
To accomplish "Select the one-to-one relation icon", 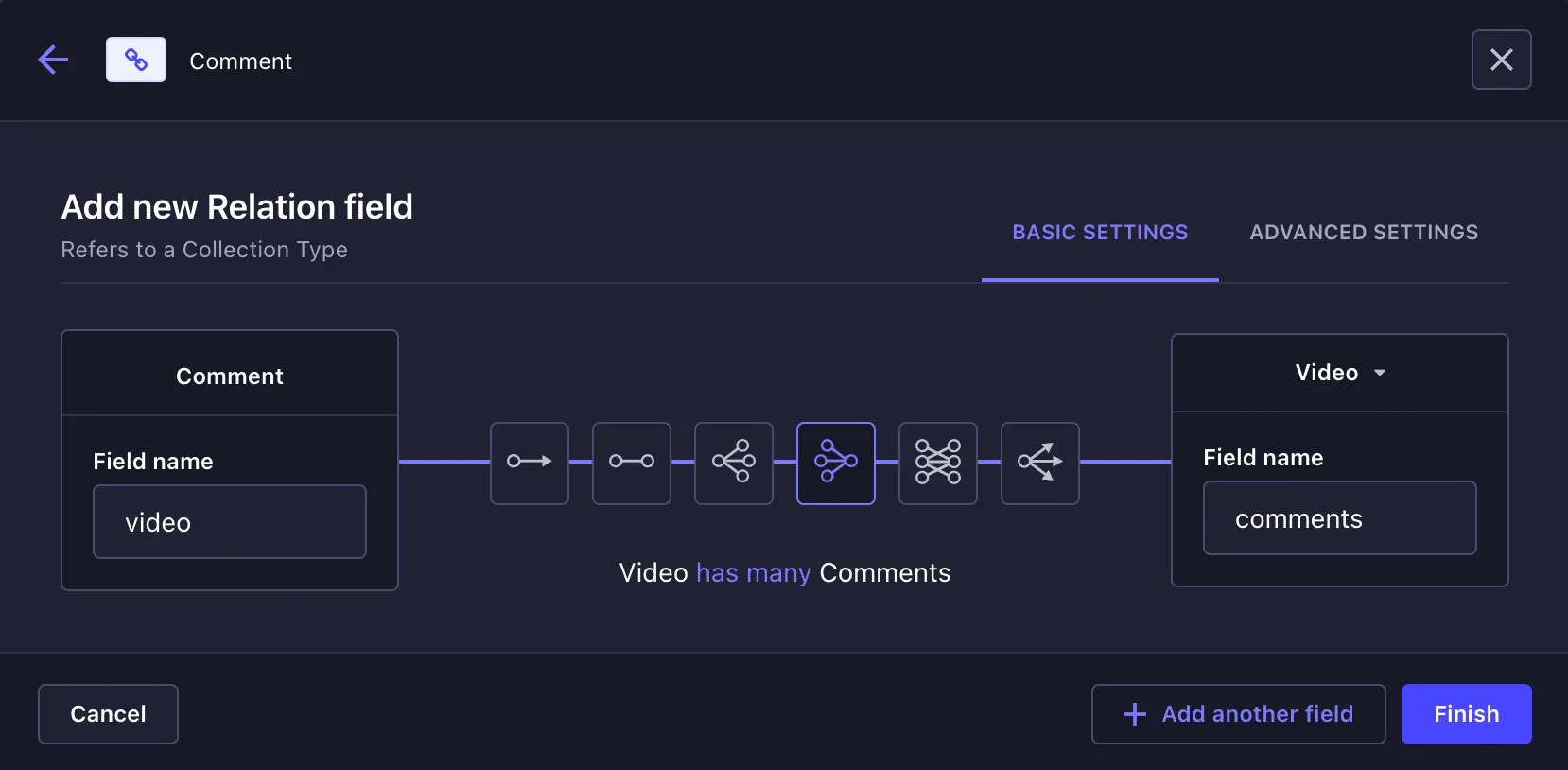I will pos(632,463).
